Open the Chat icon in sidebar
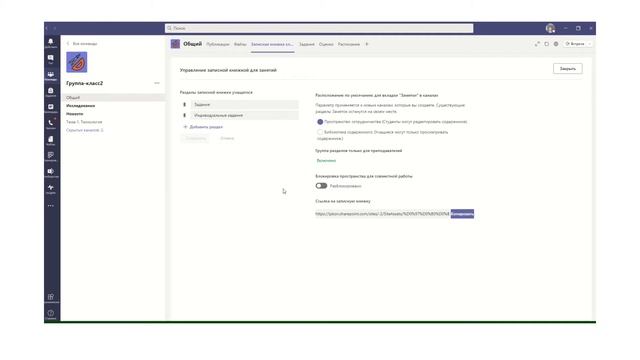 [51, 59]
